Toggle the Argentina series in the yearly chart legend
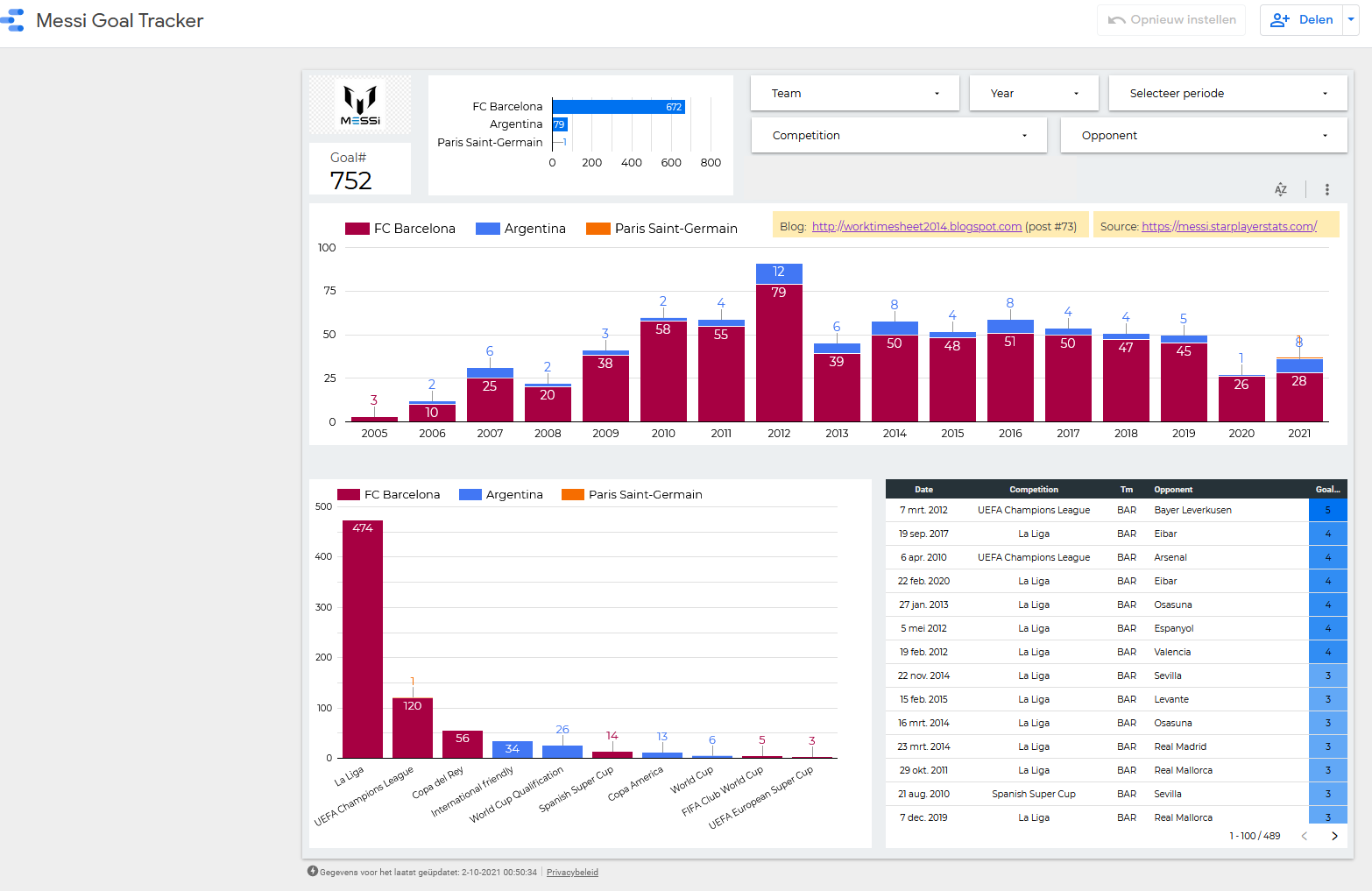Viewport: 1372px width, 891px height. (522, 228)
